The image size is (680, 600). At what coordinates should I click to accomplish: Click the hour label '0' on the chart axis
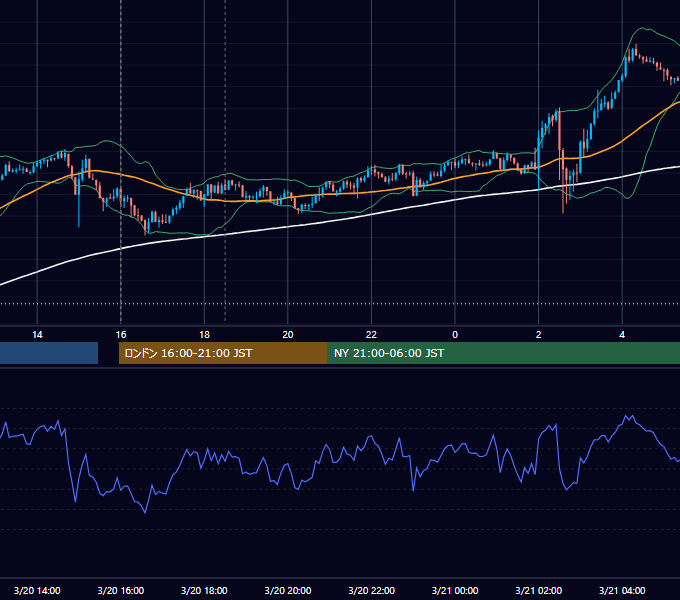455,335
